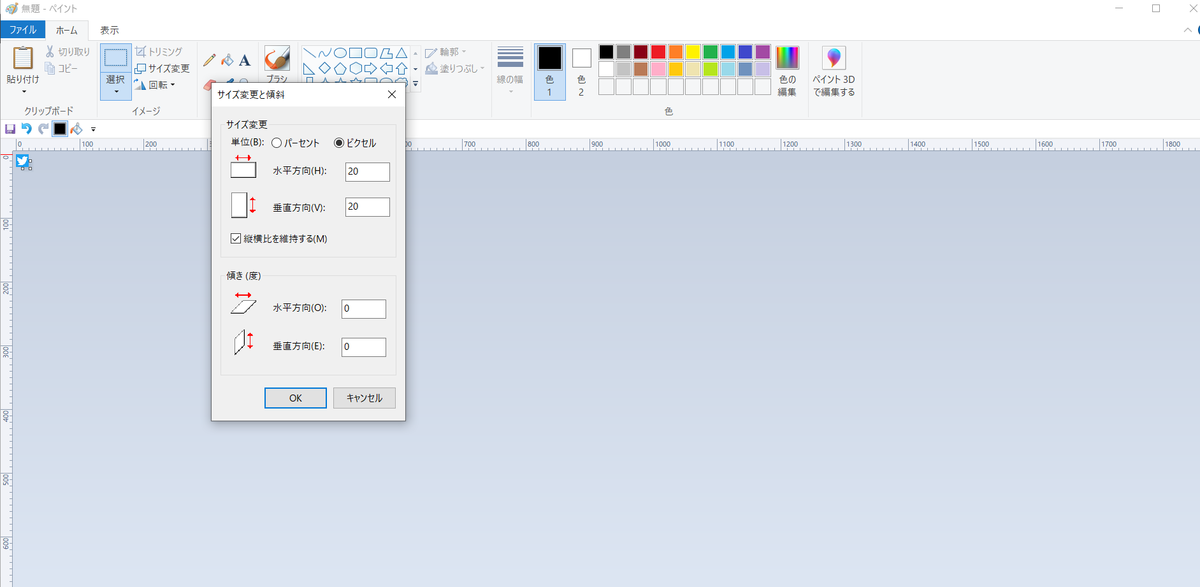Open Edit colors (色の編集)
This screenshot has width=1200, height=587.
(788, 70)
